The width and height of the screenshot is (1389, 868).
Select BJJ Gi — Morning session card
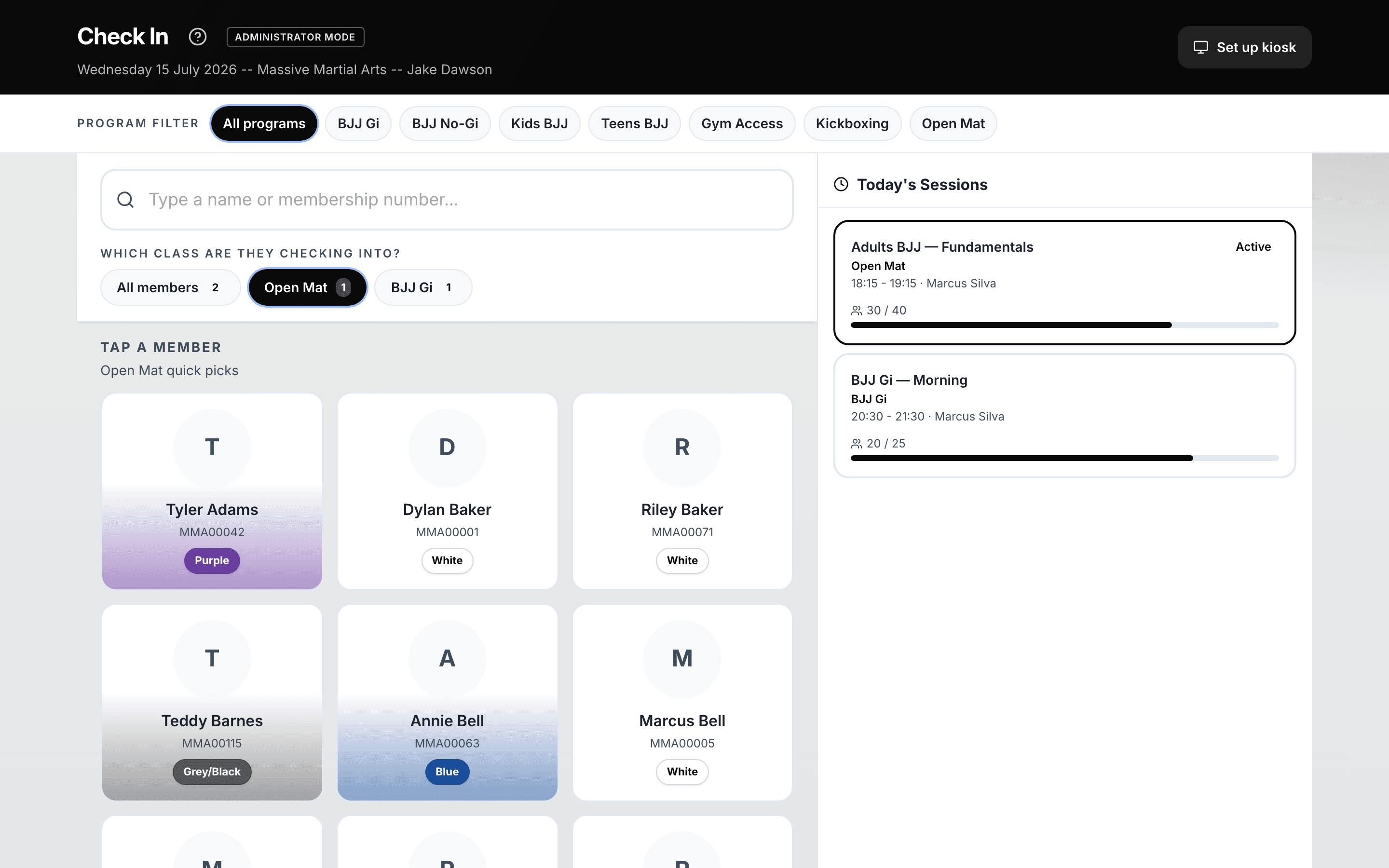1064,416
